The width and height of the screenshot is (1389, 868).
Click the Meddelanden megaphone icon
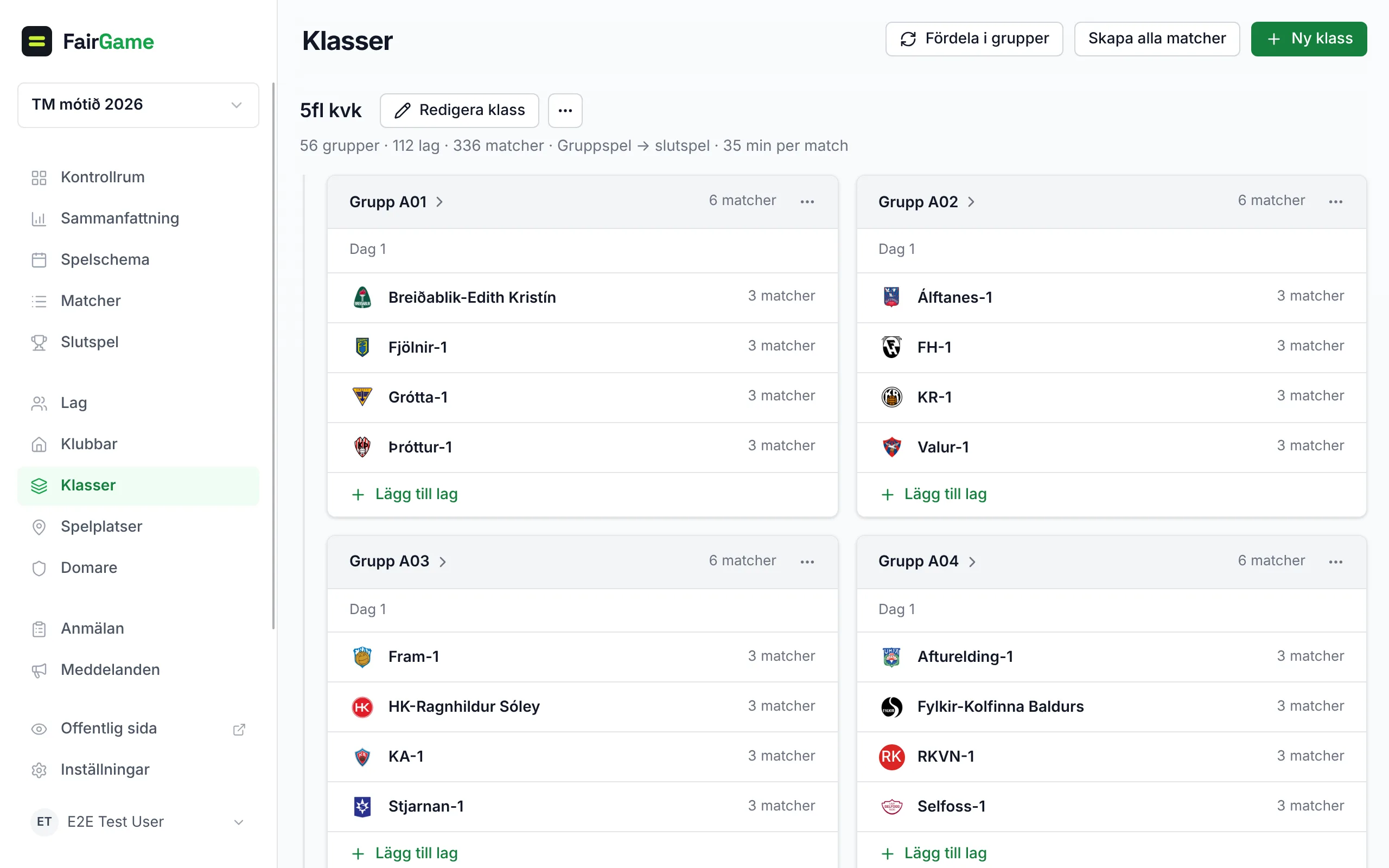pyautogui.click(x=39, y=670)
